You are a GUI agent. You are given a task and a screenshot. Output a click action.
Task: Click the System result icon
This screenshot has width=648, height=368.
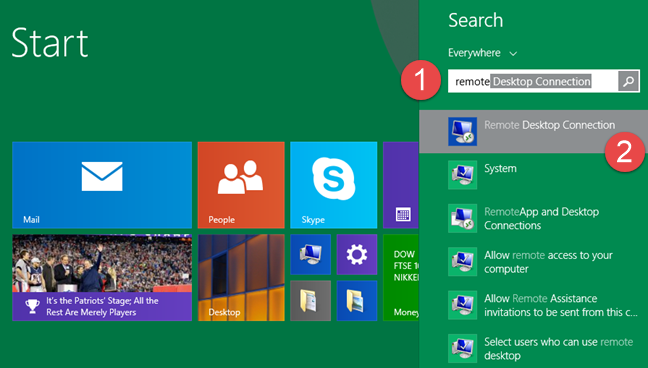(462, 175)
